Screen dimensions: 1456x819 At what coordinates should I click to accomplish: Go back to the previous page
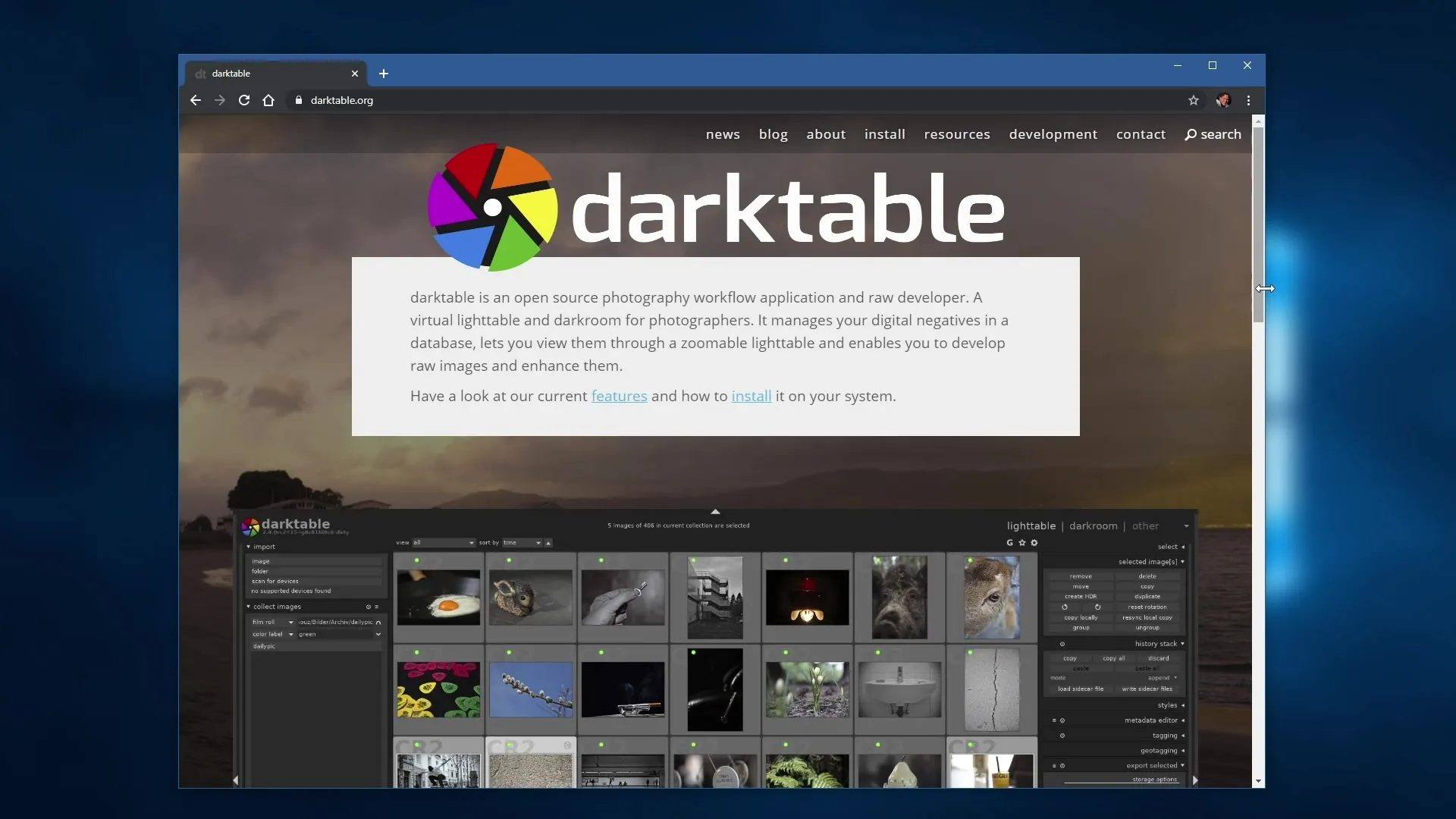click(196, 100)
